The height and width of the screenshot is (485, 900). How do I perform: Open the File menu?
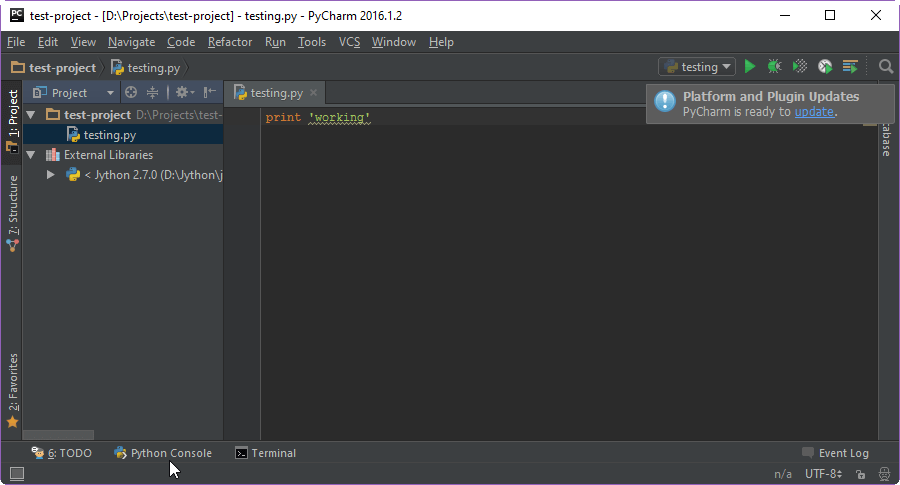16,42
